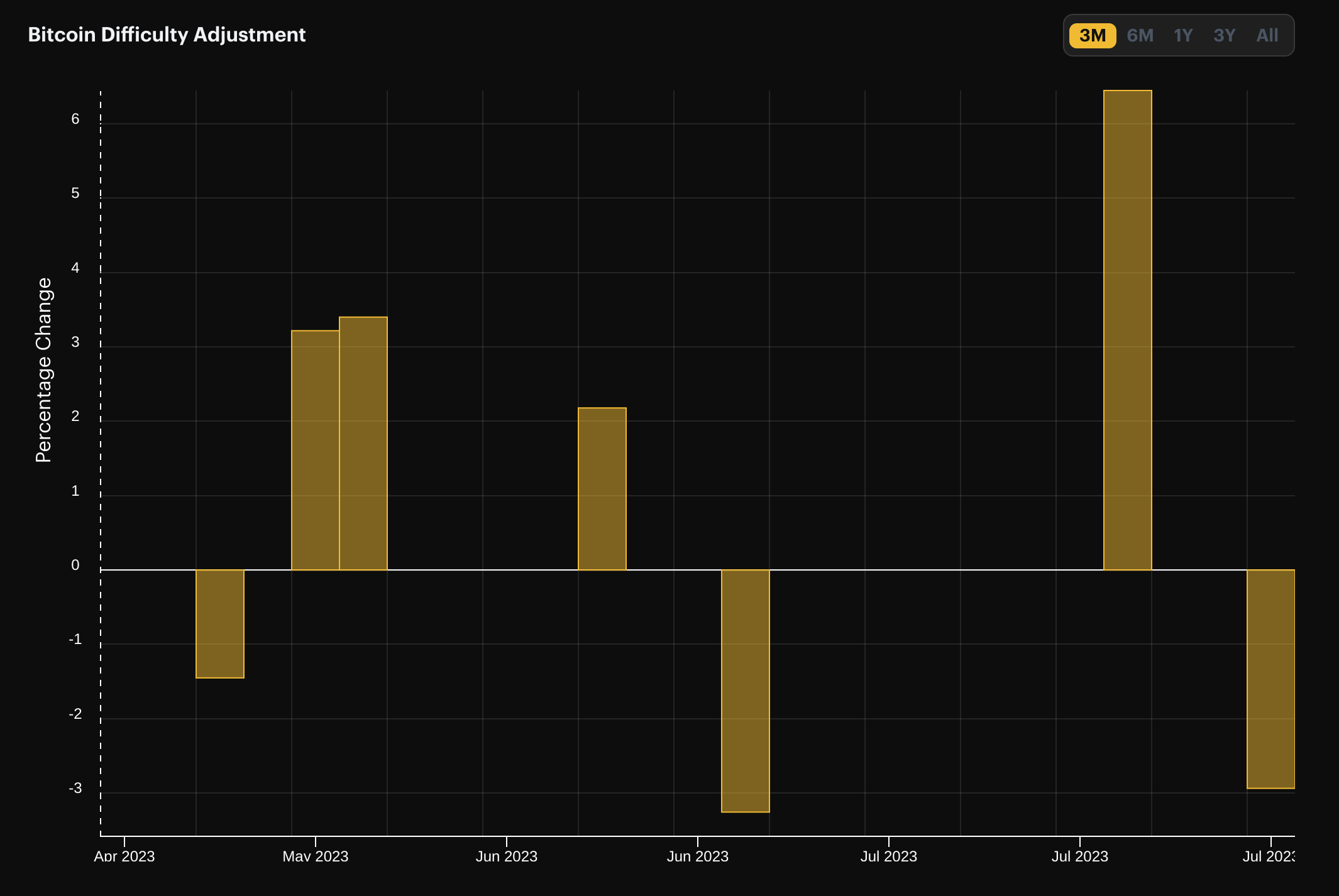Switch to the 6M time range

(1140, 35)
